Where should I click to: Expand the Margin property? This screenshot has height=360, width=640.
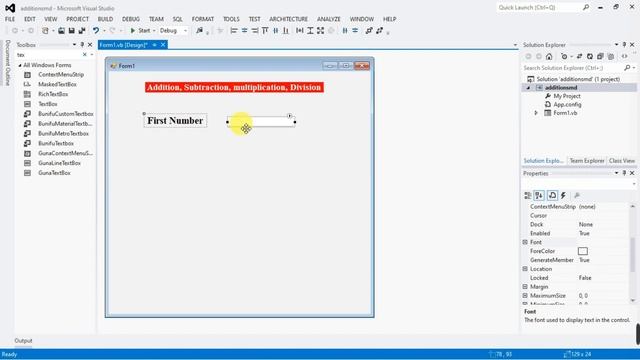pos(525,287)
